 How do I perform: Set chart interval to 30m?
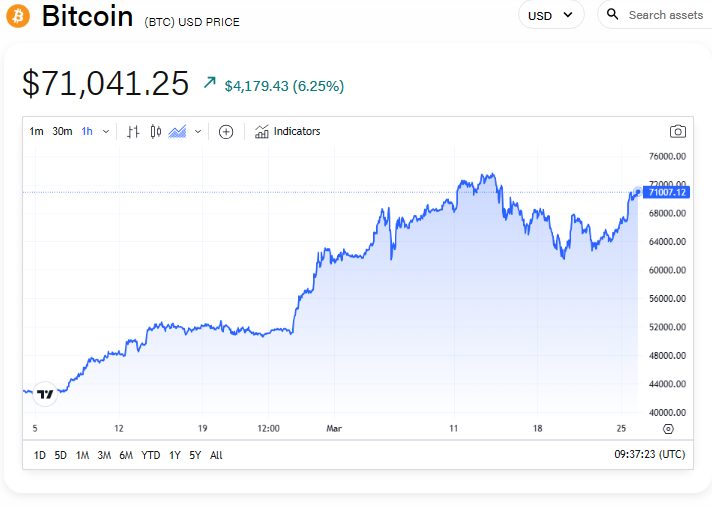pyautogui.click(x=62, y=131)
